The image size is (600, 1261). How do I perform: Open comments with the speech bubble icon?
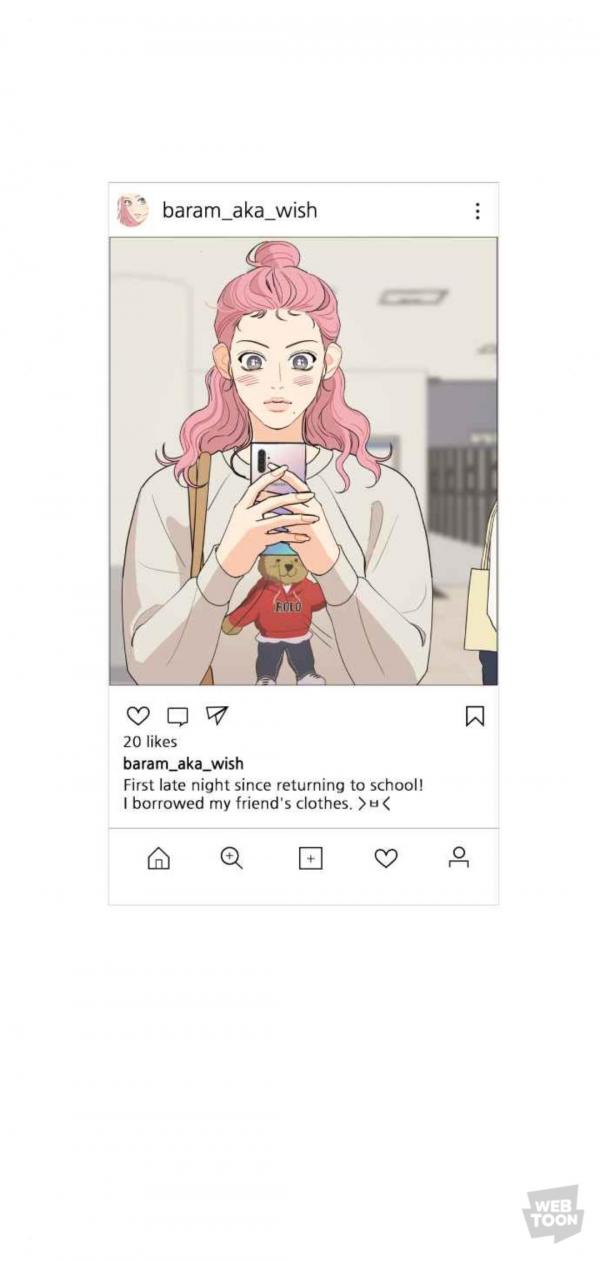pos(177,716)
